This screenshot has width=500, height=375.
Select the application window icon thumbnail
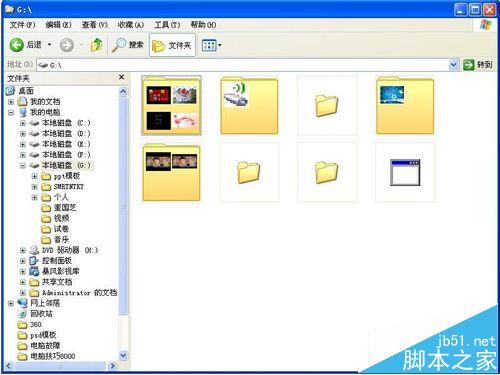405,172
